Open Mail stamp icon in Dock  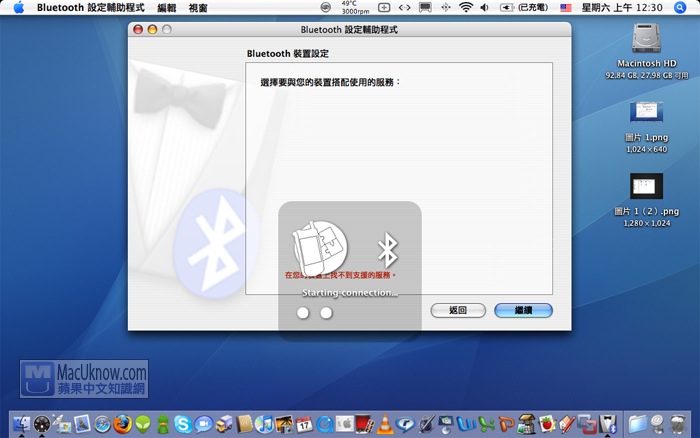pos(82,424)
